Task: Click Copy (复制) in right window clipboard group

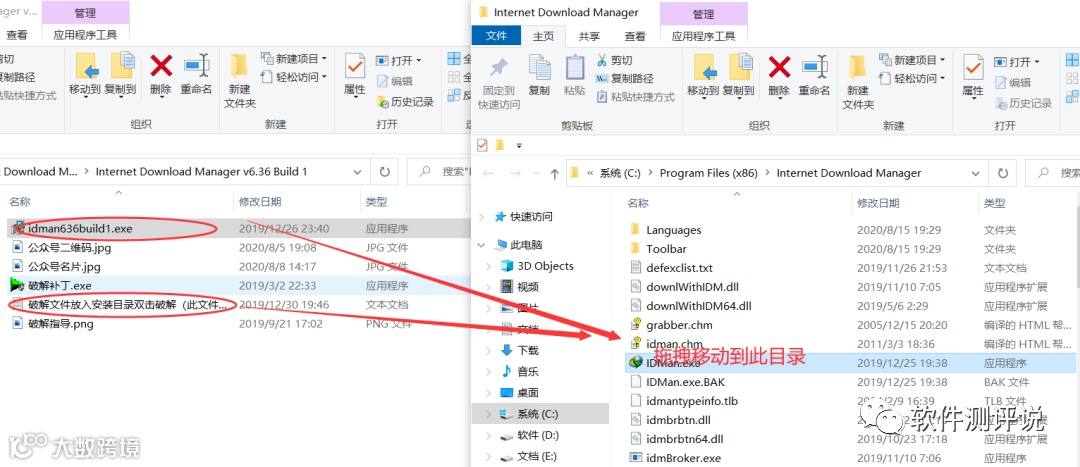Action: pos(539,76)
